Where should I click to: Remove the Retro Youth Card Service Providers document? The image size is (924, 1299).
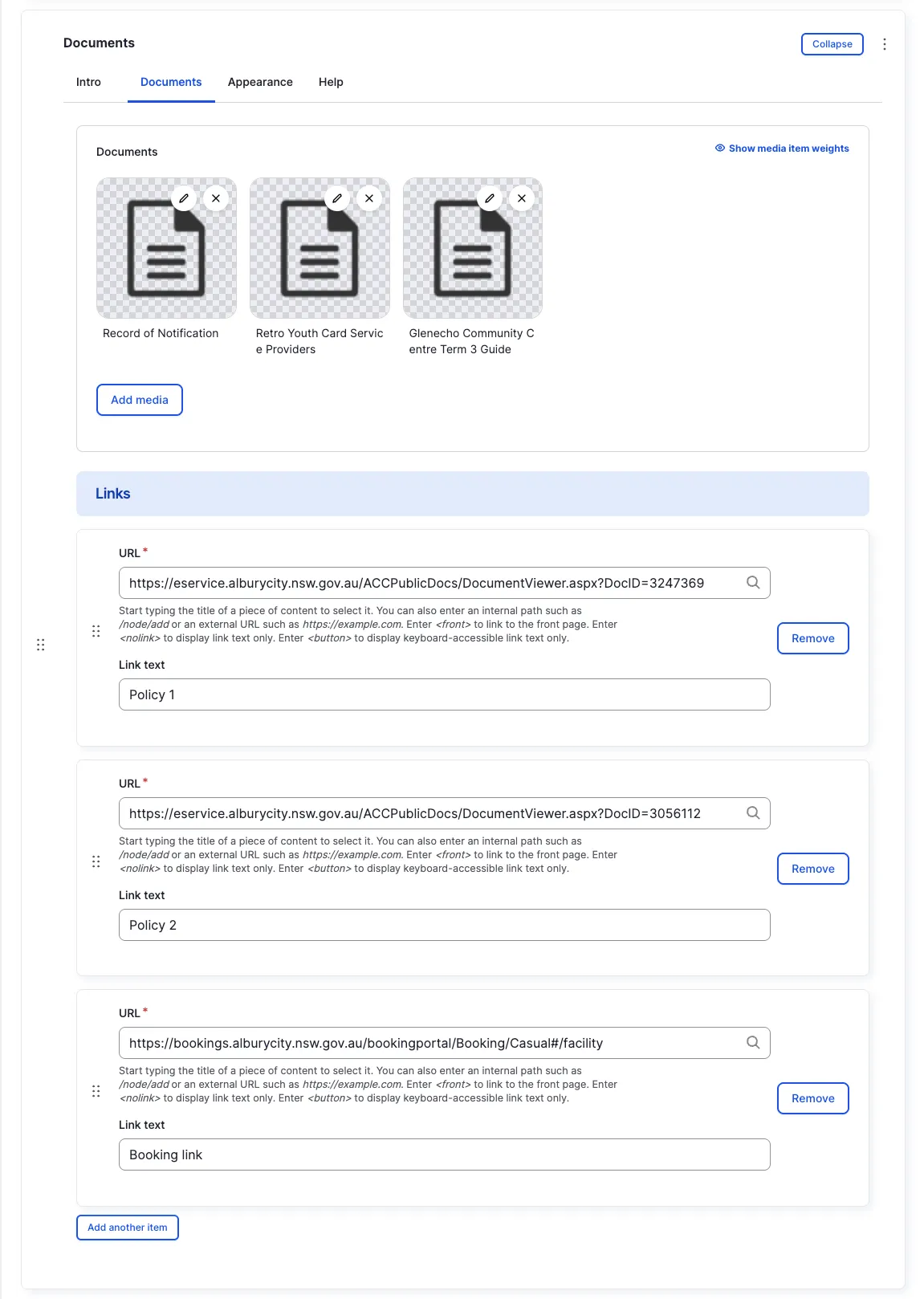[369, 198]
